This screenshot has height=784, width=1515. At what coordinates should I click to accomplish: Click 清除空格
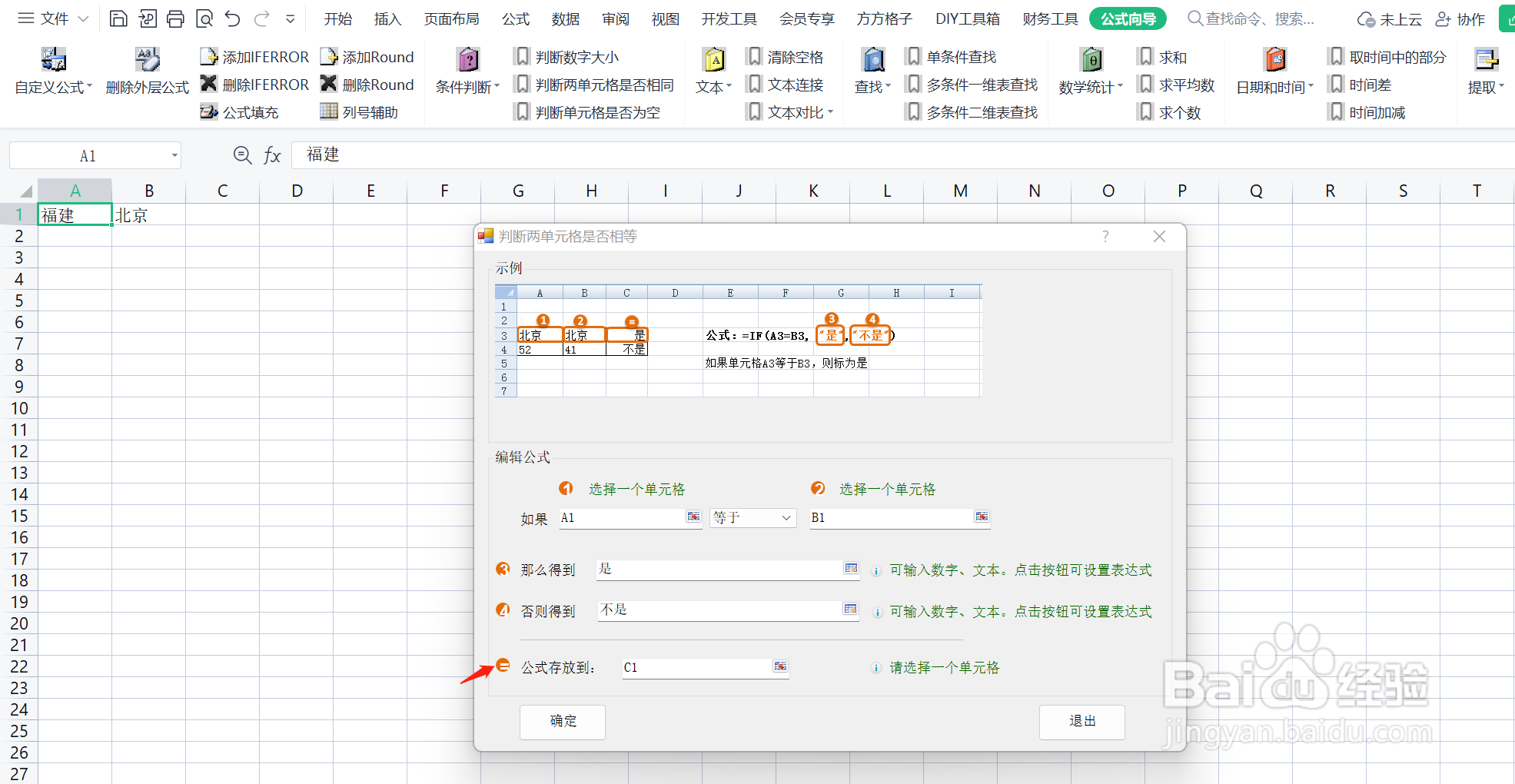click(786, 57)
